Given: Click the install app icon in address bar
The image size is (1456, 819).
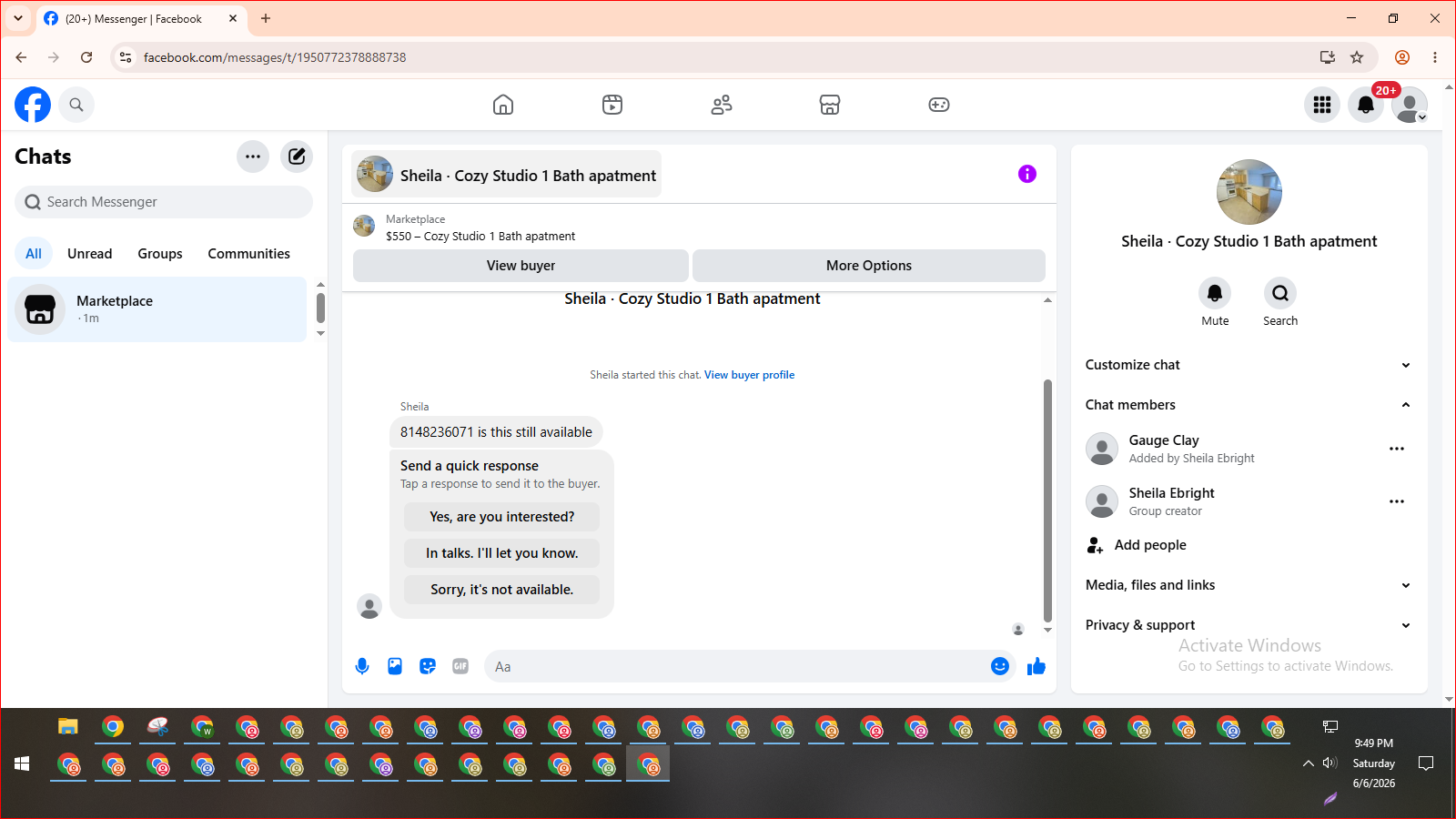Looking at the screenshot, I should [1328, 57].
